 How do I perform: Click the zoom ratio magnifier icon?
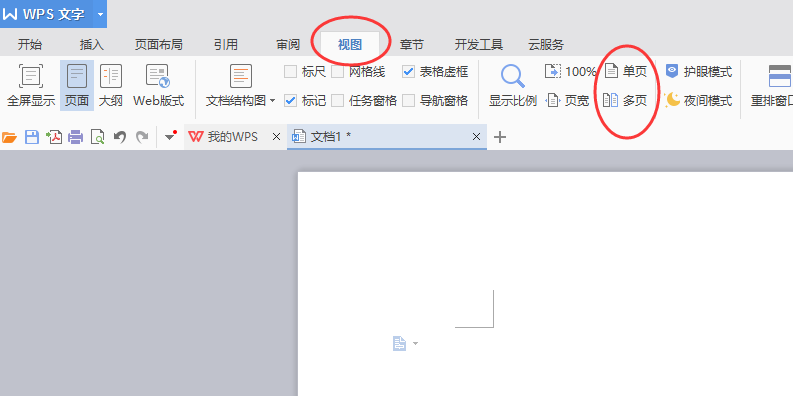pos(513,76)
